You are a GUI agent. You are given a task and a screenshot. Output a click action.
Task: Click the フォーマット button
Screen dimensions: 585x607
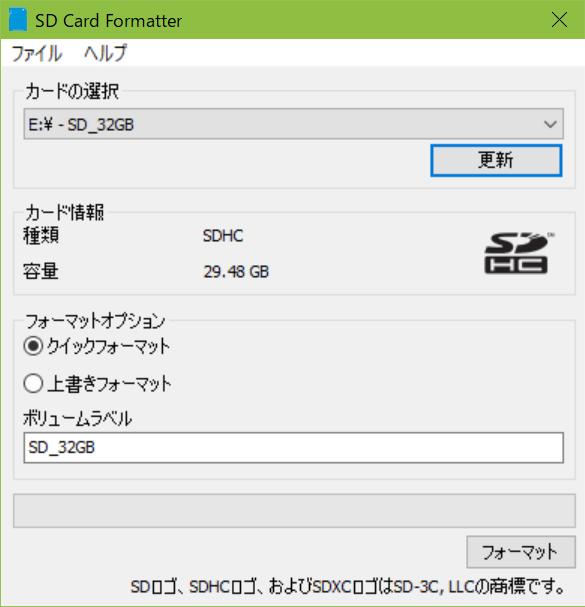click(x=521, y=552)
